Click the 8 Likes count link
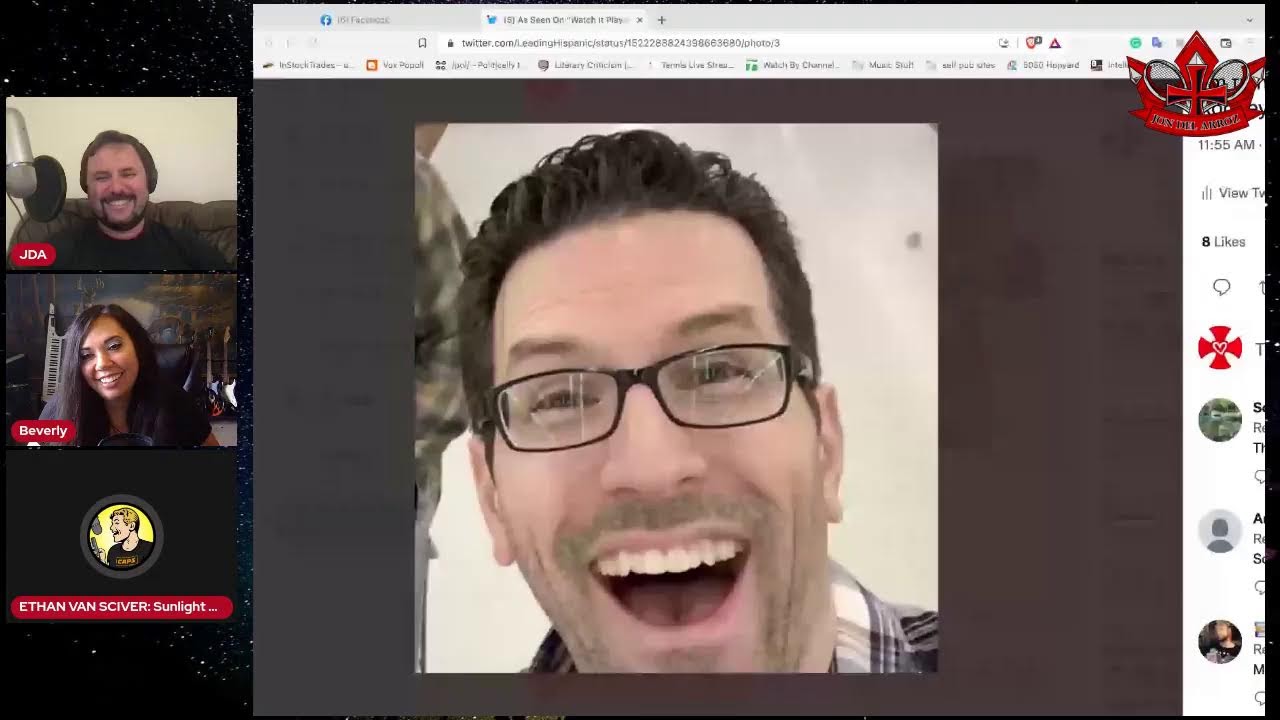This screenshot has width=1280, height=720. pyautogui.click(x=1223, y=242)
